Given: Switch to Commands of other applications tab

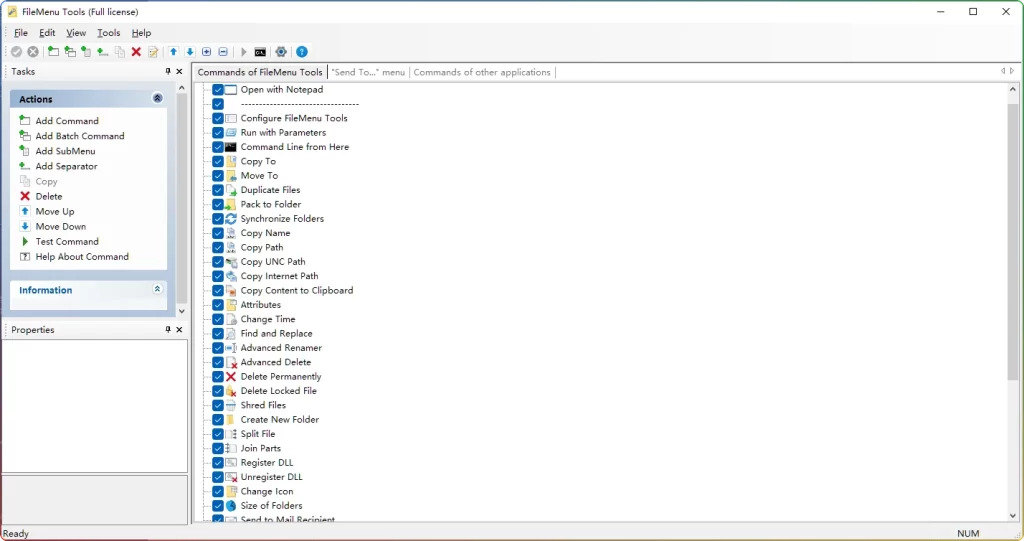Looking at the screenshot, I should point(482,72).
